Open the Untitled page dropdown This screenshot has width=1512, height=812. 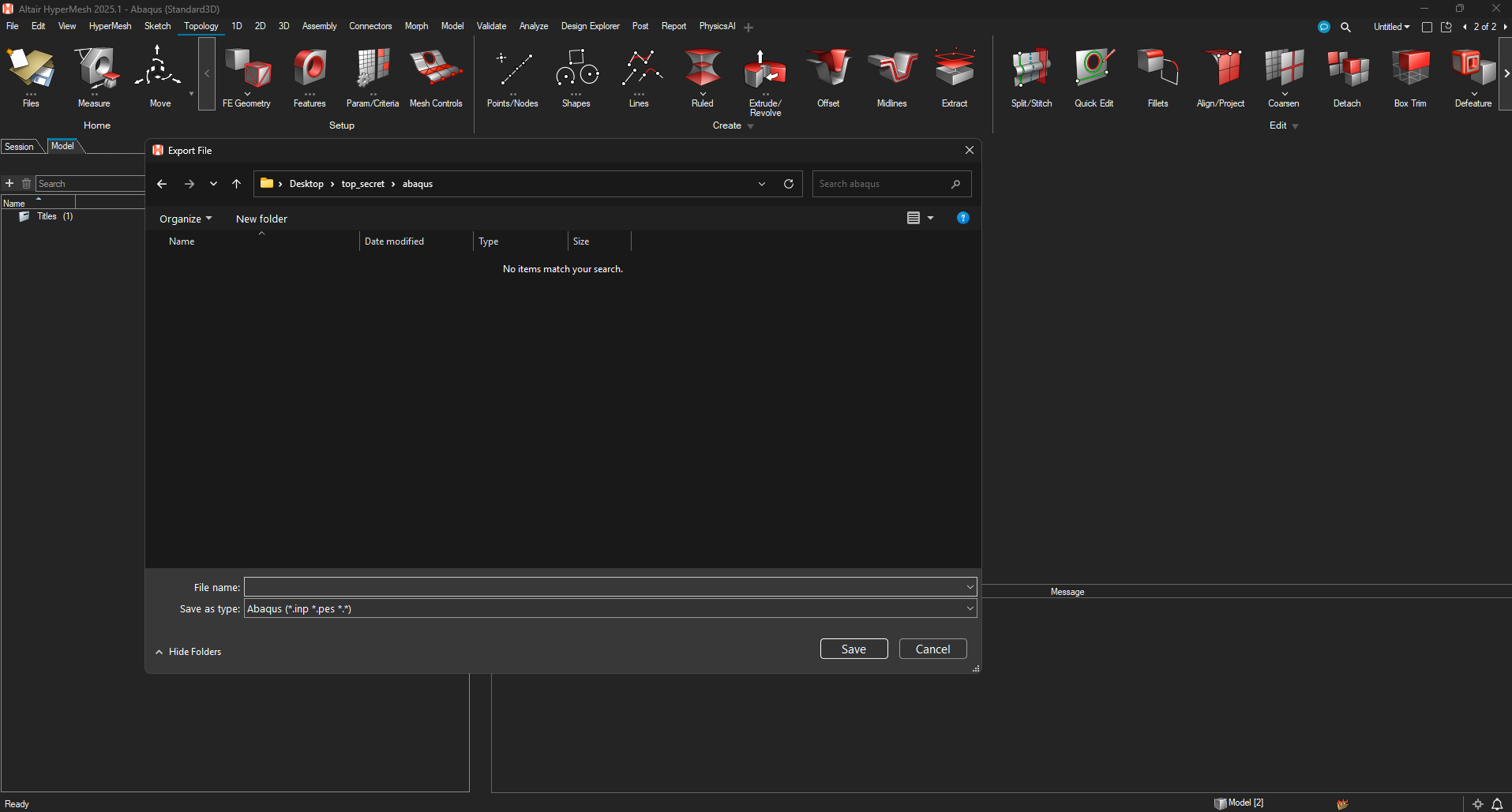point(1391,27)
